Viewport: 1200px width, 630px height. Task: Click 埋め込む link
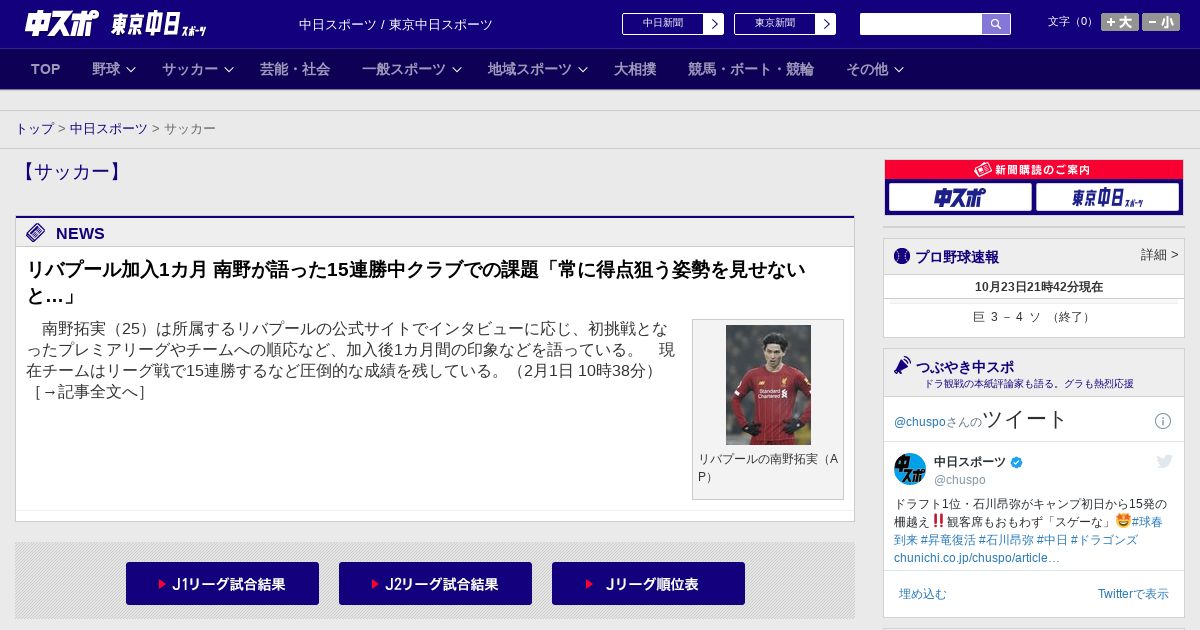[x=922, y=594]
